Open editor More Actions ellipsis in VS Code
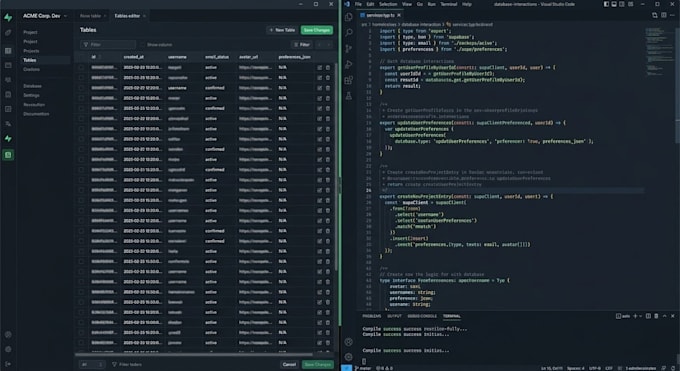This screenshot has width=680, height=371. [672, 15]
